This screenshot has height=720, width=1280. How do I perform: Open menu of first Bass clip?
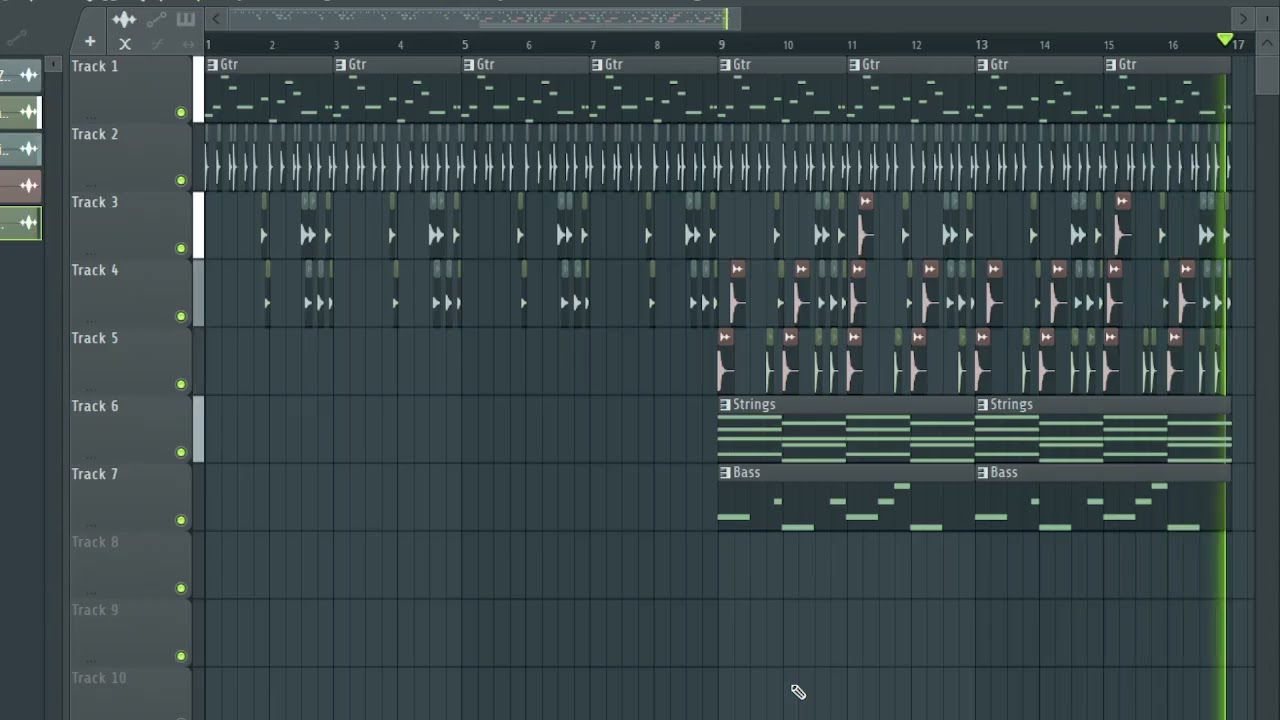point(725,472)
